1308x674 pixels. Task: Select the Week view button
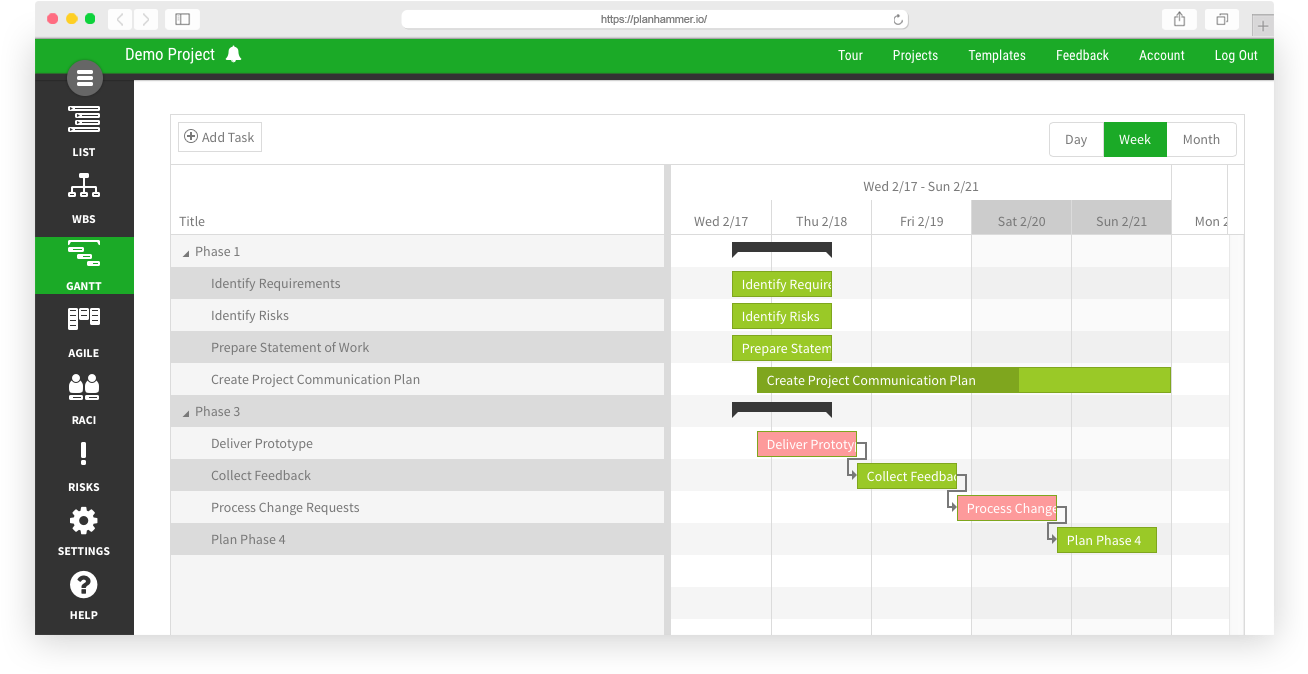pos(1135,140)
